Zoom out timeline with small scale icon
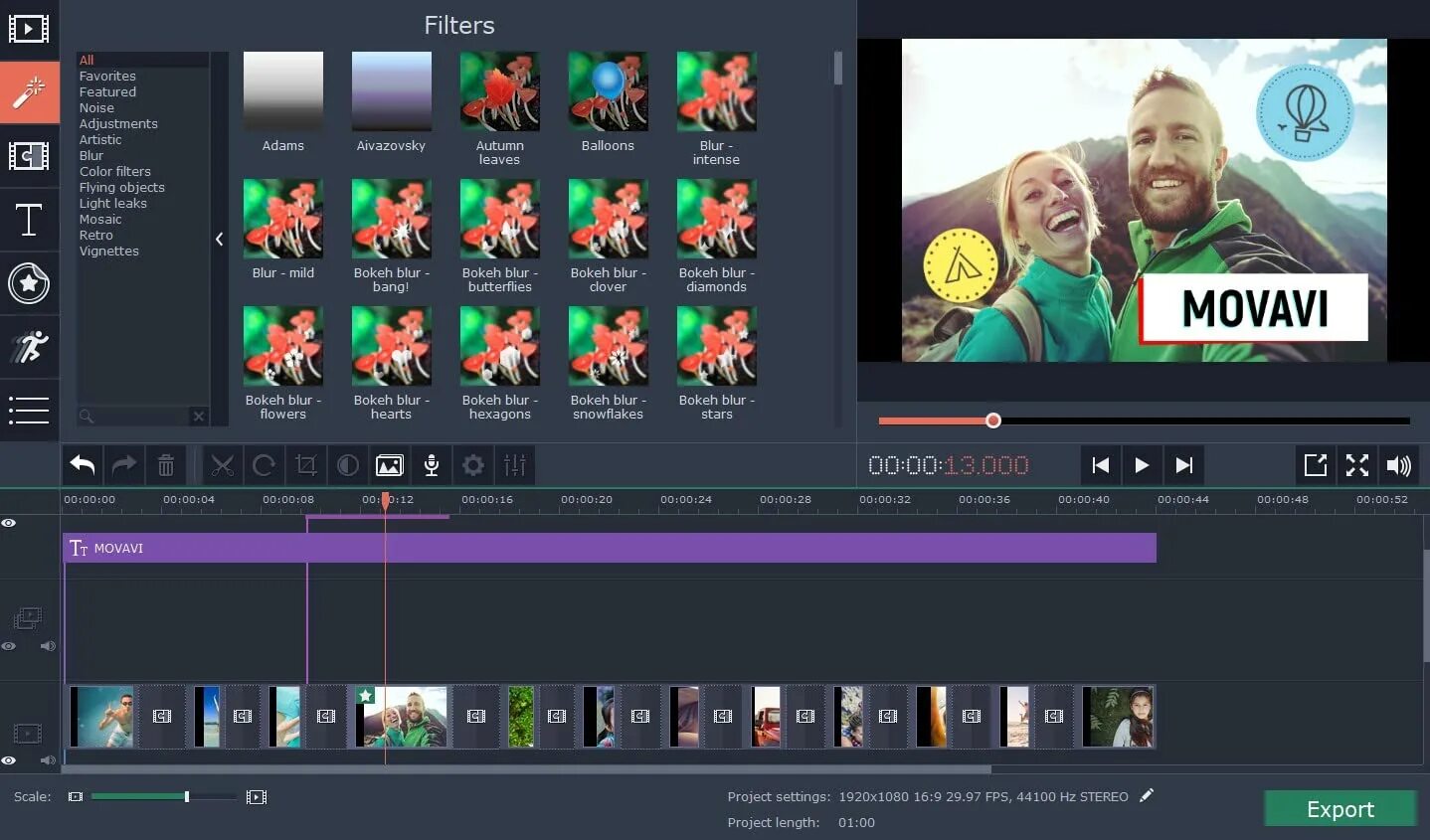 click(x=76, y=796)
